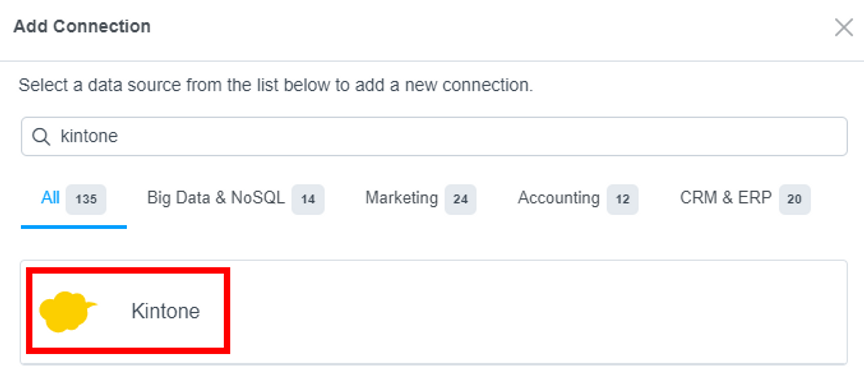Screen dimensions: 864x376
Task: Click the blue underline beneath the All tab
Action: pyautogui.click(x=74, y=227)
